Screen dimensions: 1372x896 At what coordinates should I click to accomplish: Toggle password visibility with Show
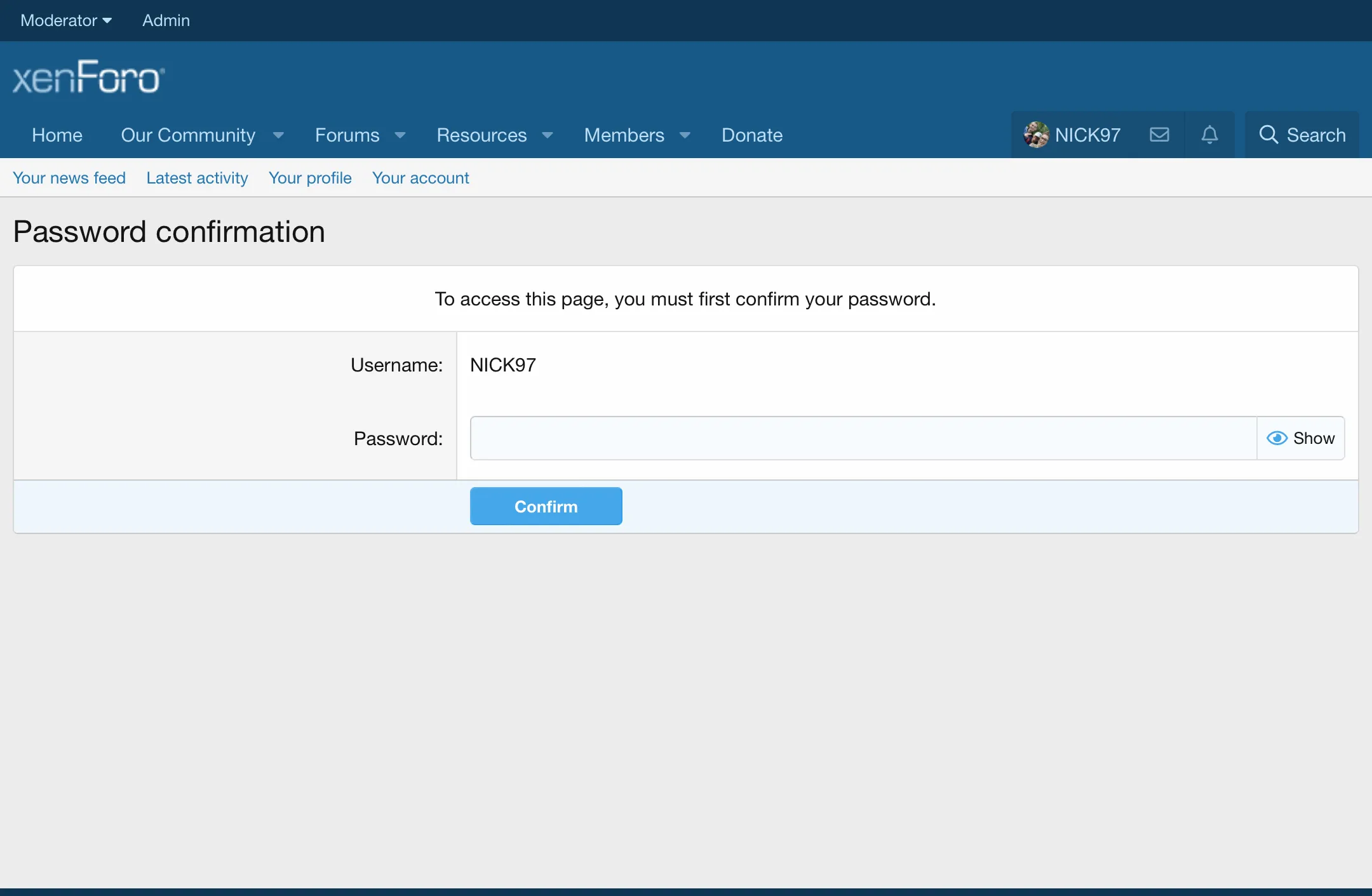1301,438
